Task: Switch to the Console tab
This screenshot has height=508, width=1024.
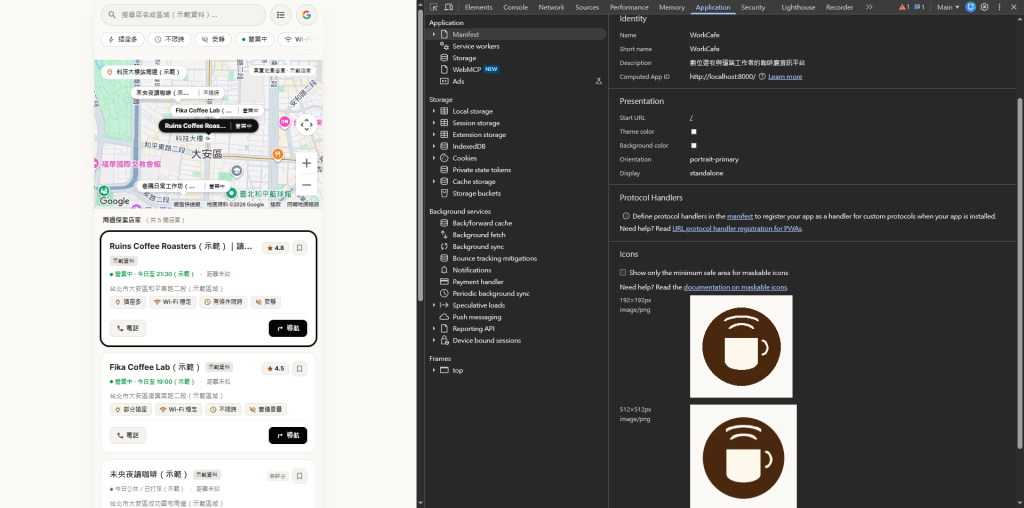Action: (515, 7)
